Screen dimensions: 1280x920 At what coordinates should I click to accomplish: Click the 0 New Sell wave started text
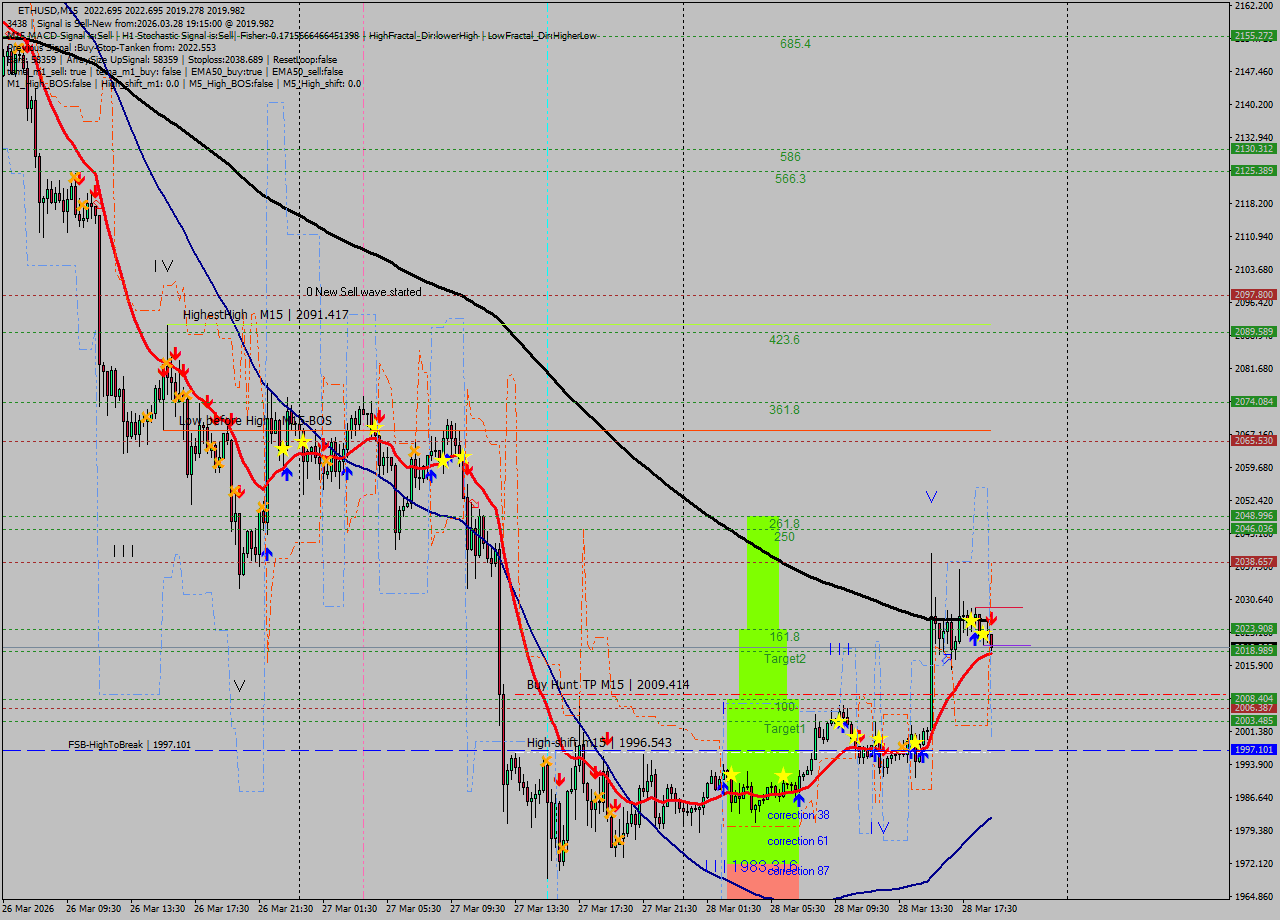coord(362,293)
